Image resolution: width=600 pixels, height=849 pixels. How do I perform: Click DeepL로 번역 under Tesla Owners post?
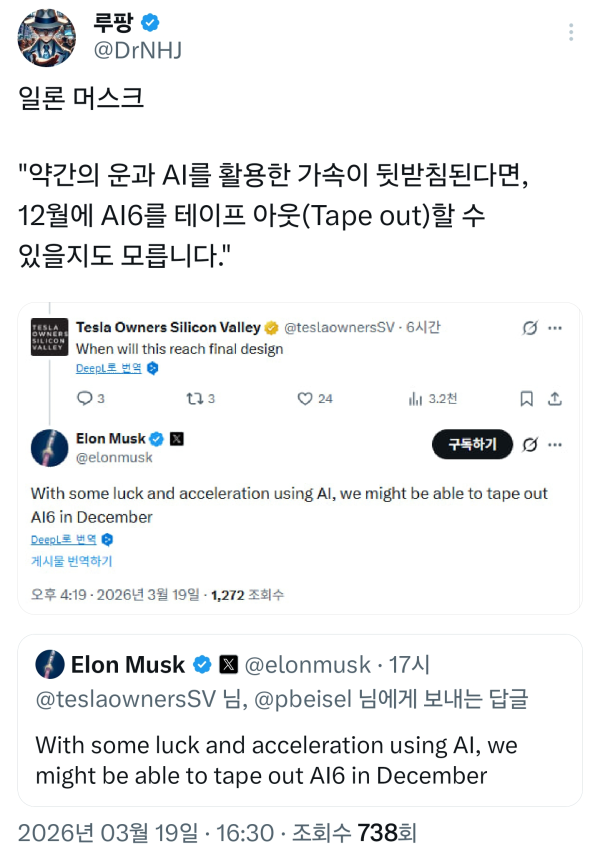point(110,368)
